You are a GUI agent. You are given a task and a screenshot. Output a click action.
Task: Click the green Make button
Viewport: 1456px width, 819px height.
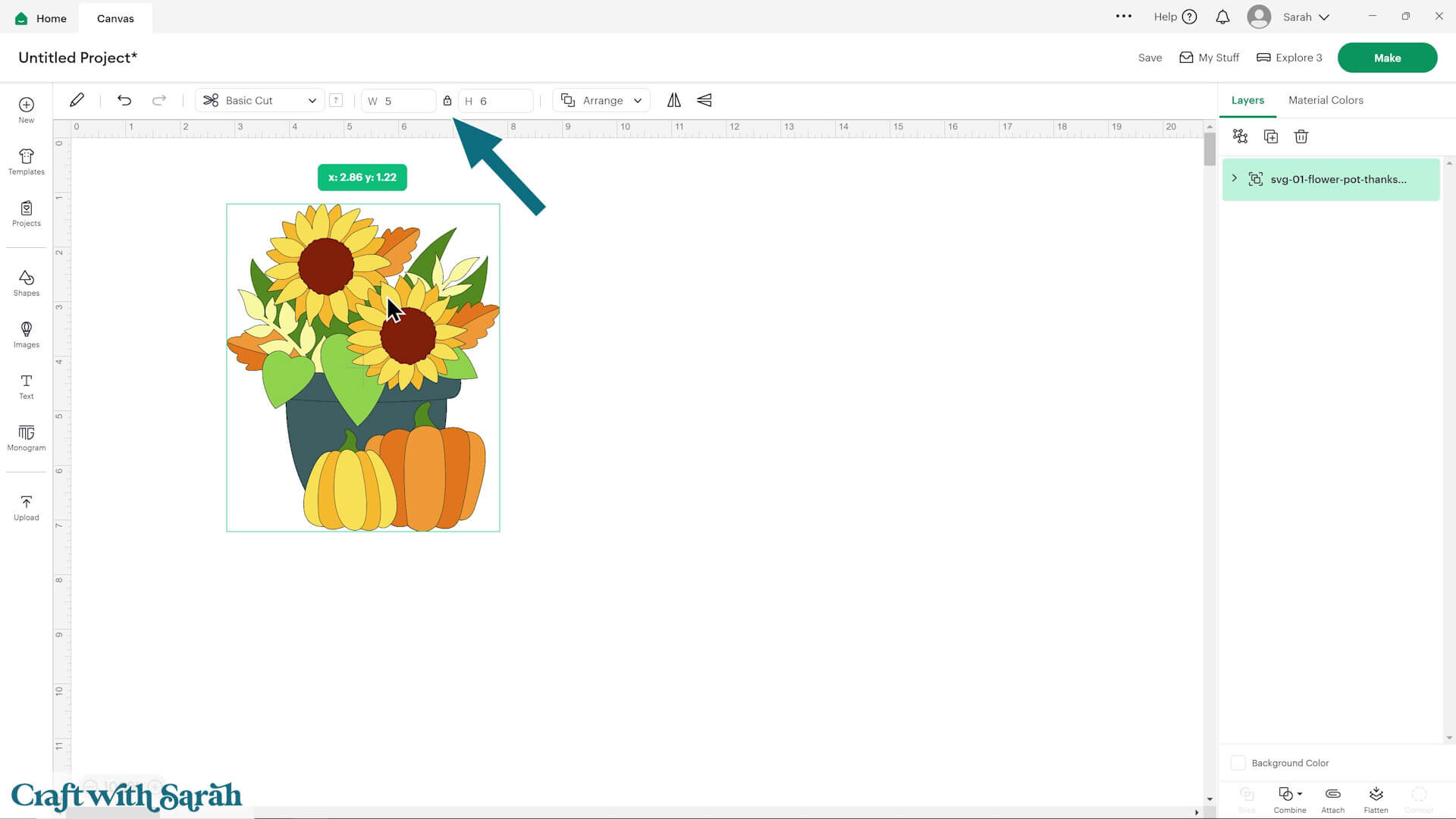1386,58
